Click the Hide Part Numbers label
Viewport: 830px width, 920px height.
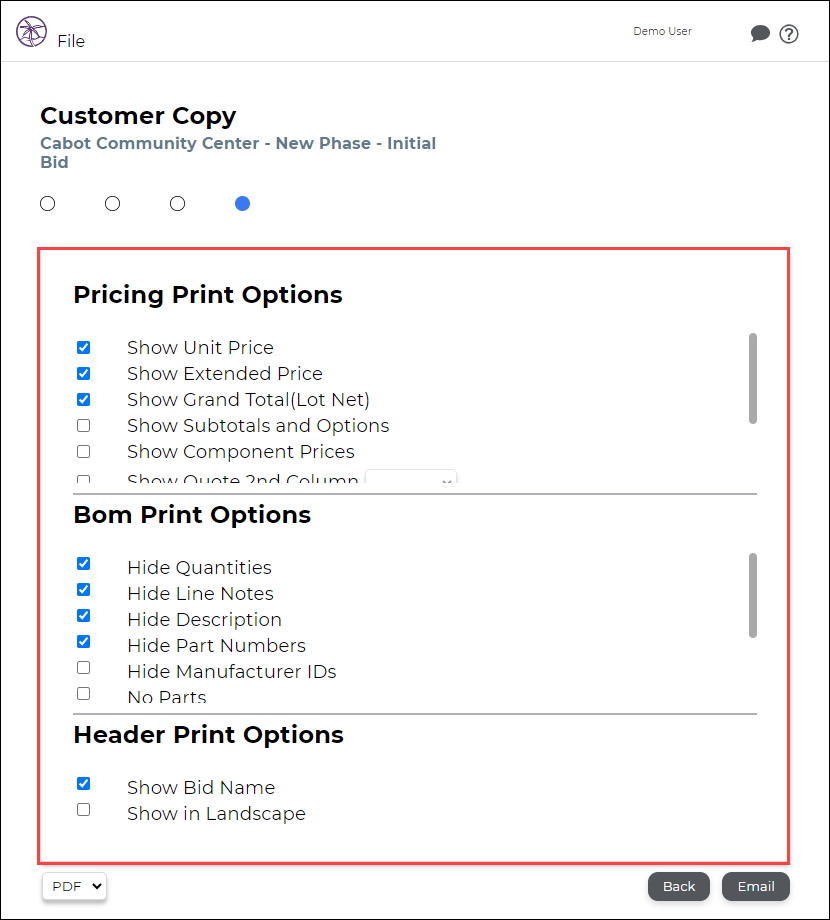(216, 645)
